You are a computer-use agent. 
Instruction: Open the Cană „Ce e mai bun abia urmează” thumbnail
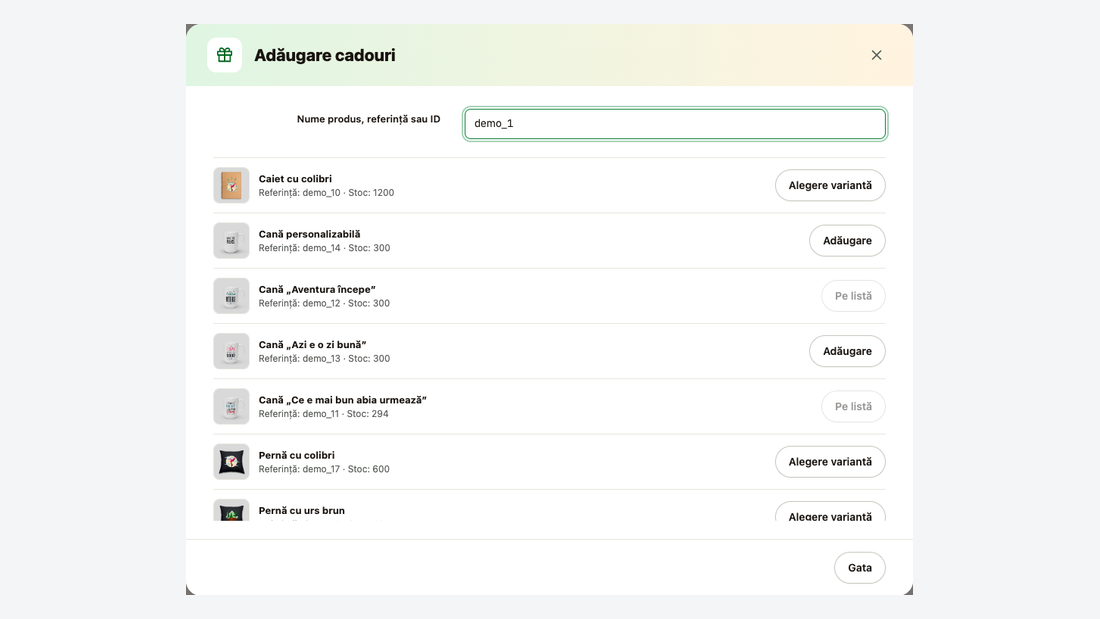click(x=232, y=406)
